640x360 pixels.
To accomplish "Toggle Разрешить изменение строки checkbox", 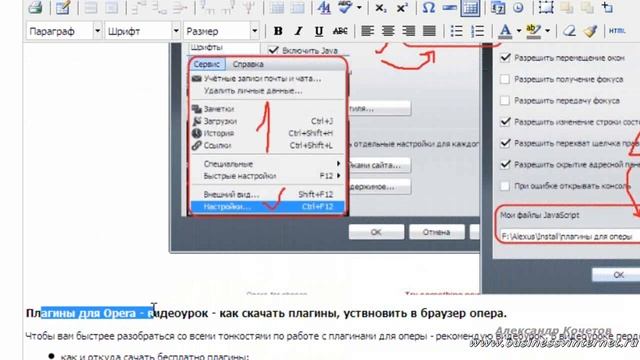I will pyautogui.click(x=505, y=122).
